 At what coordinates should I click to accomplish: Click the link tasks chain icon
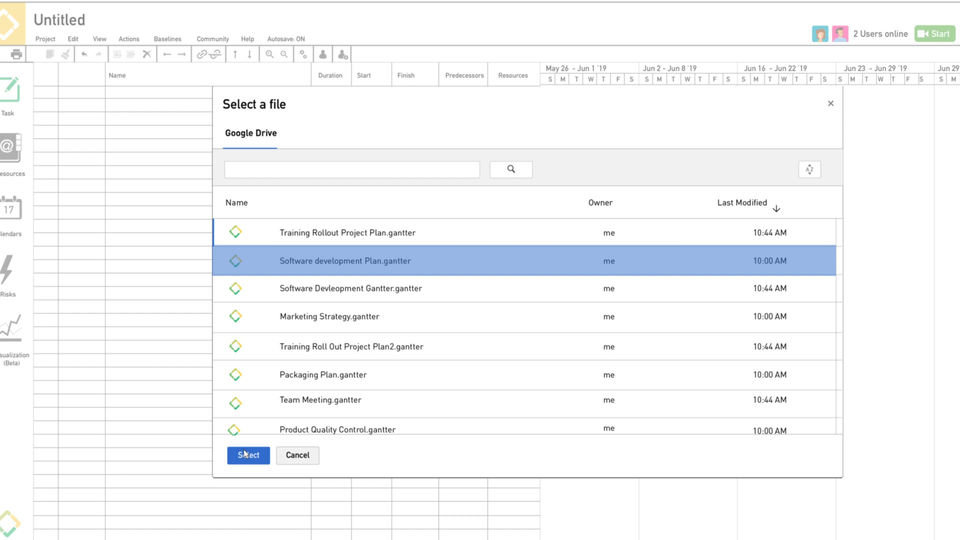point(202,54)
